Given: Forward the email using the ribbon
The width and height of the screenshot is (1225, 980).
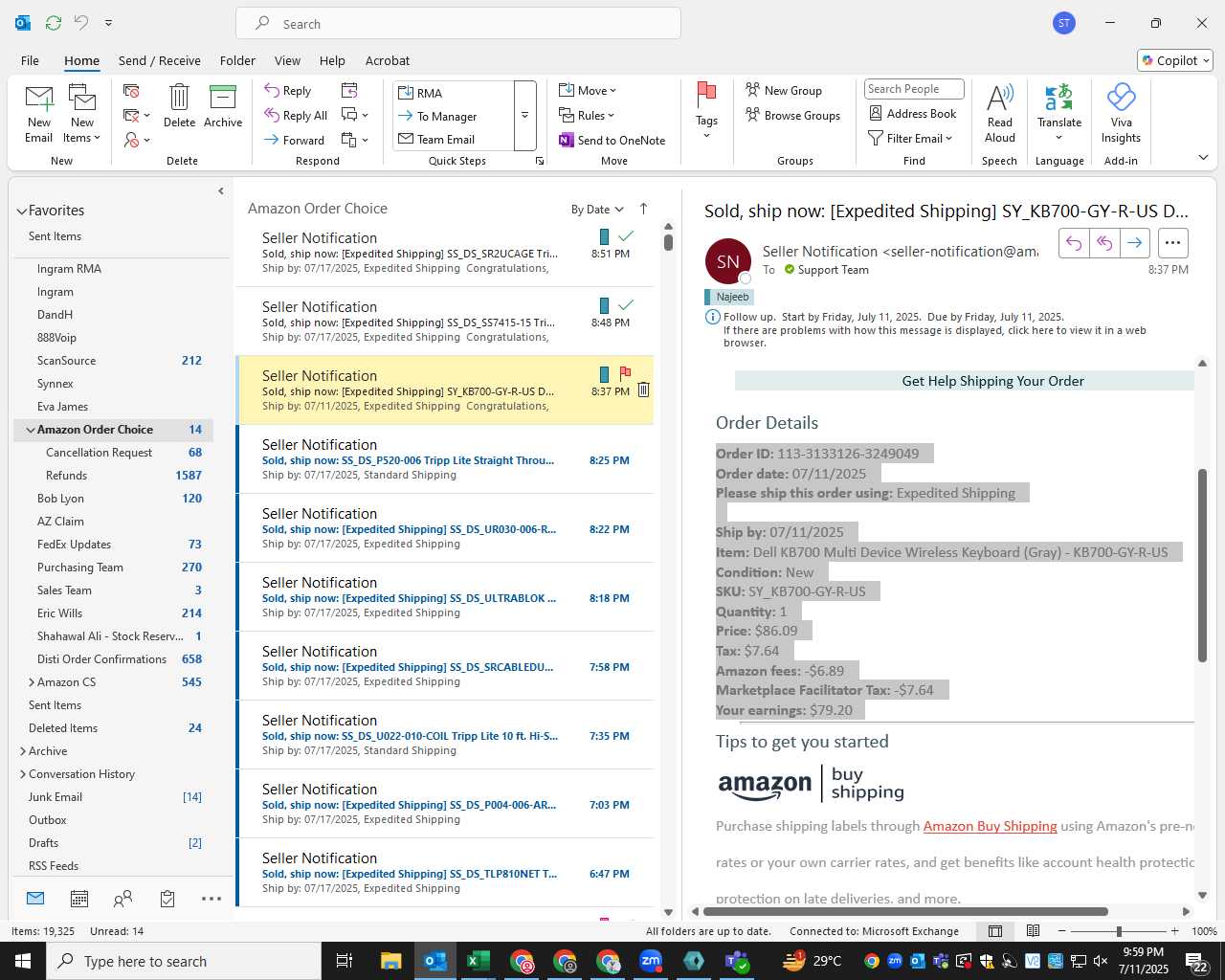Looking at the screenshot, I should click(x=295, y=140).
